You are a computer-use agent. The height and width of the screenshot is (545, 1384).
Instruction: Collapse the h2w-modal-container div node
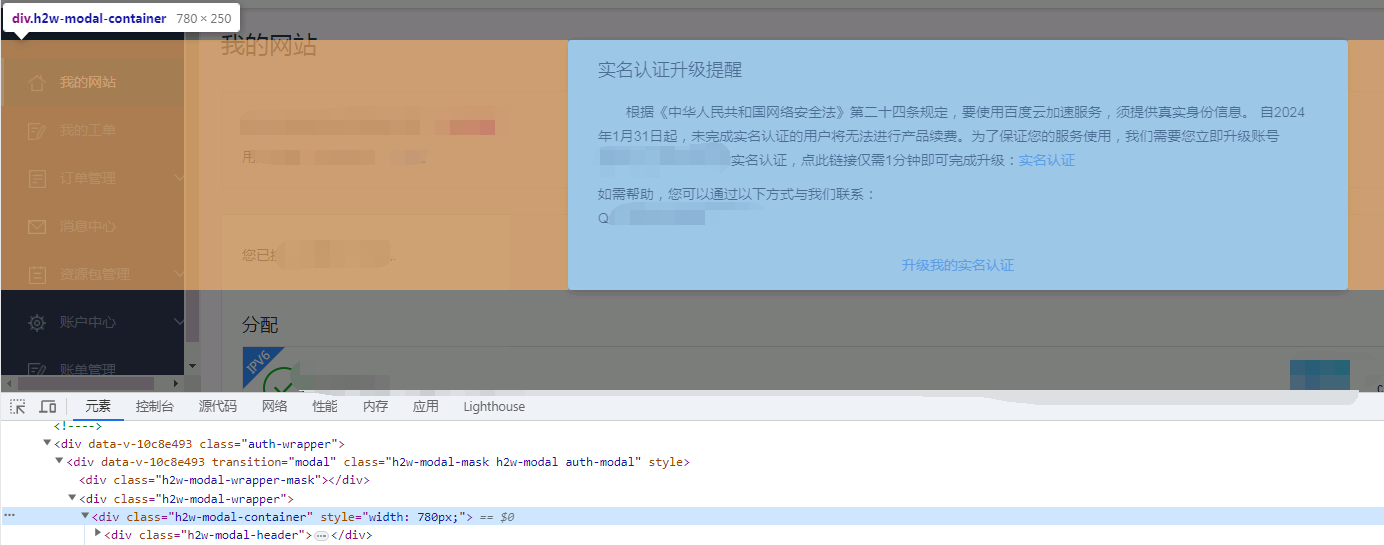[x=85, y=516]
